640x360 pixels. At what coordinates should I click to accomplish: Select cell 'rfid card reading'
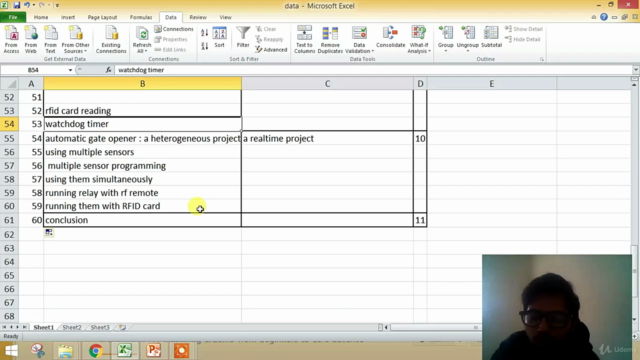[x=142, y=111]
